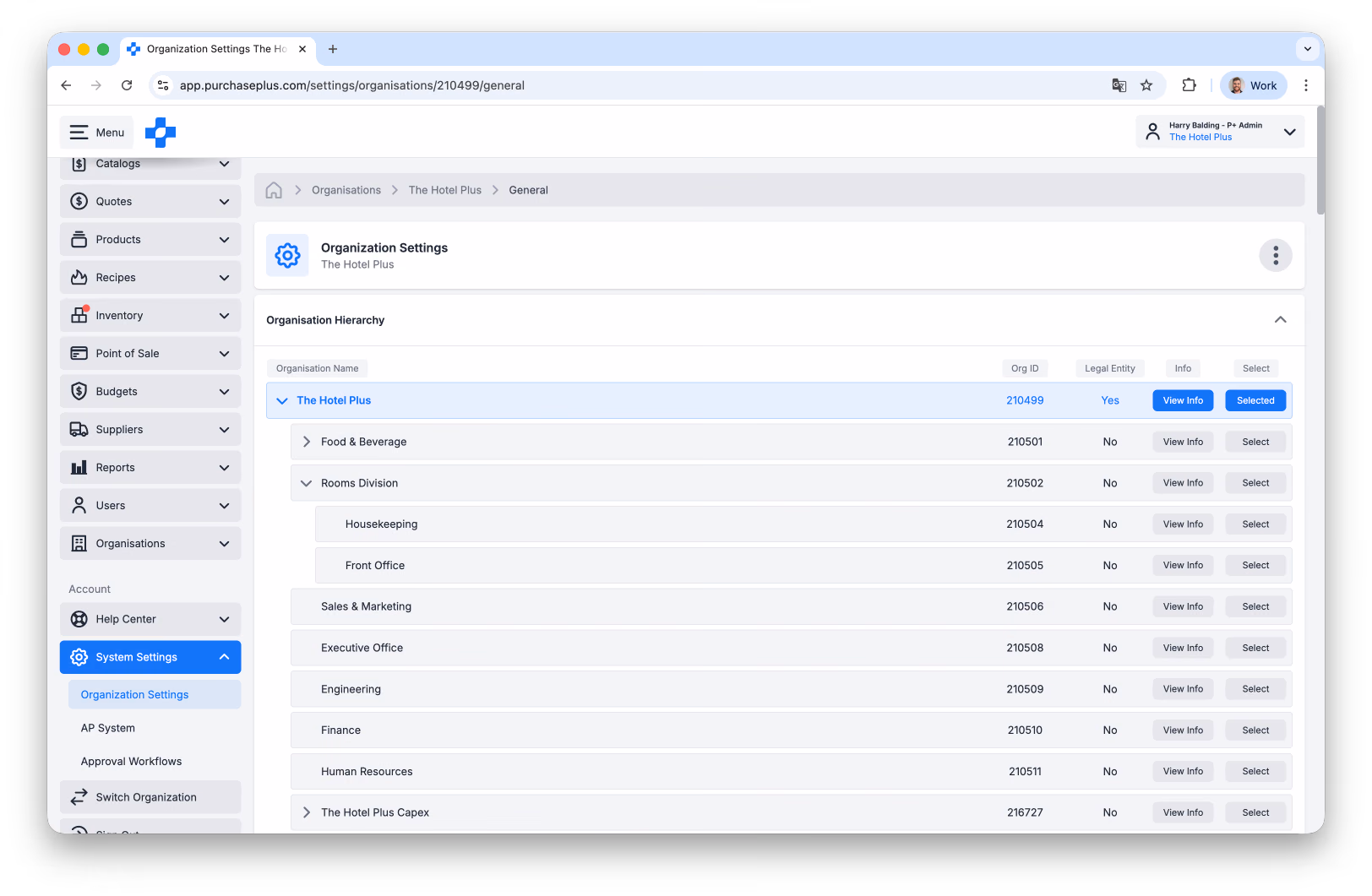Go back in browser history

click(x=66, y=85)
